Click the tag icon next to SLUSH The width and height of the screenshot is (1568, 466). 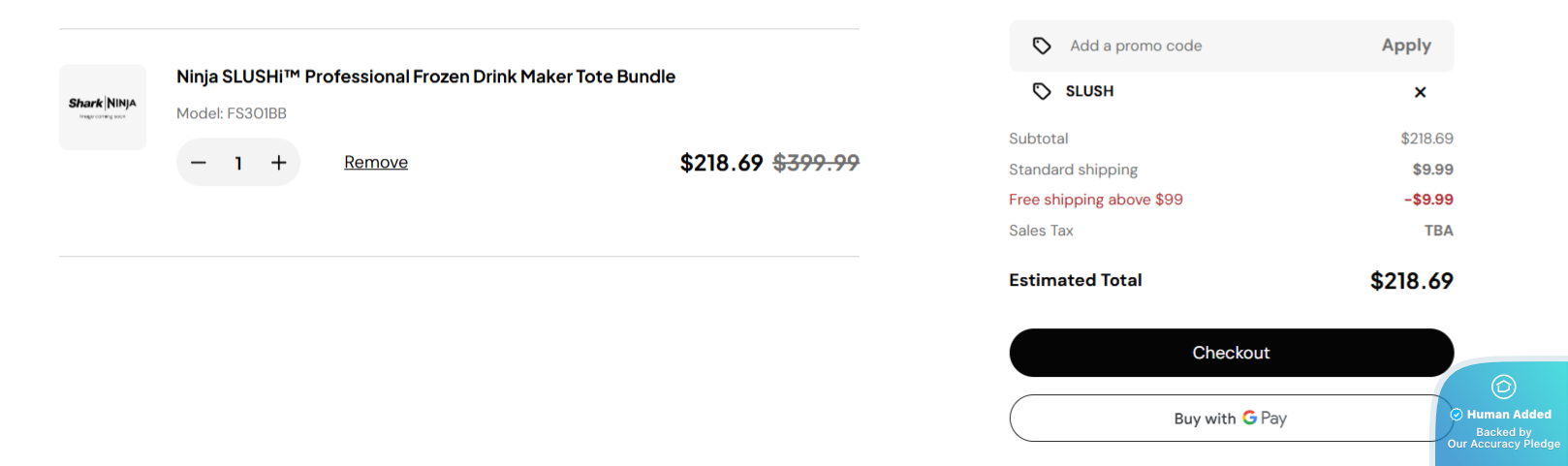[x=1042, y=91]
